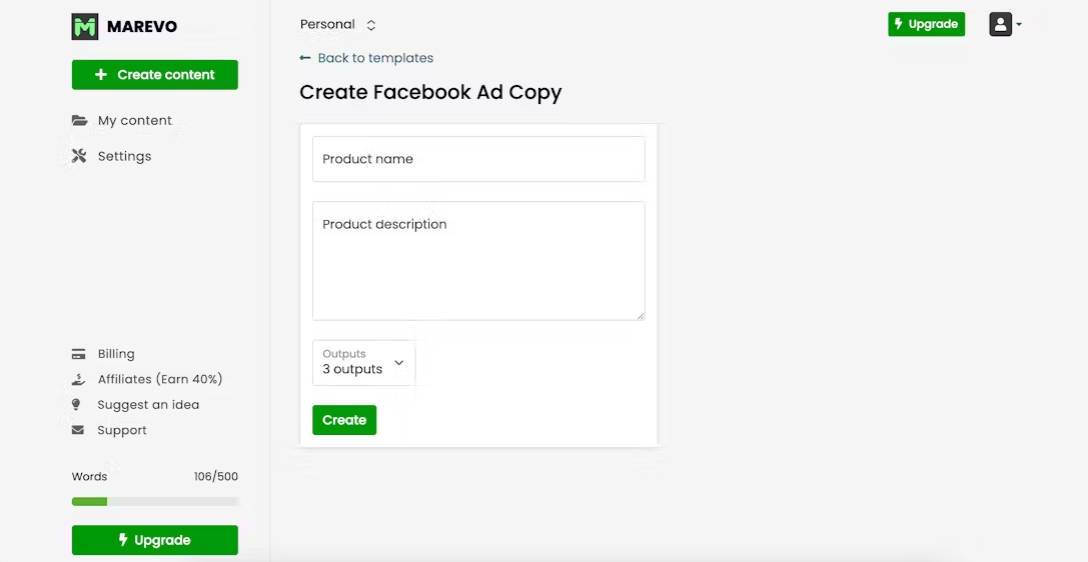Open the Outputs dropdown showing 3 outputs
The image size is (1088, 562).
click(x=363, y=362)
